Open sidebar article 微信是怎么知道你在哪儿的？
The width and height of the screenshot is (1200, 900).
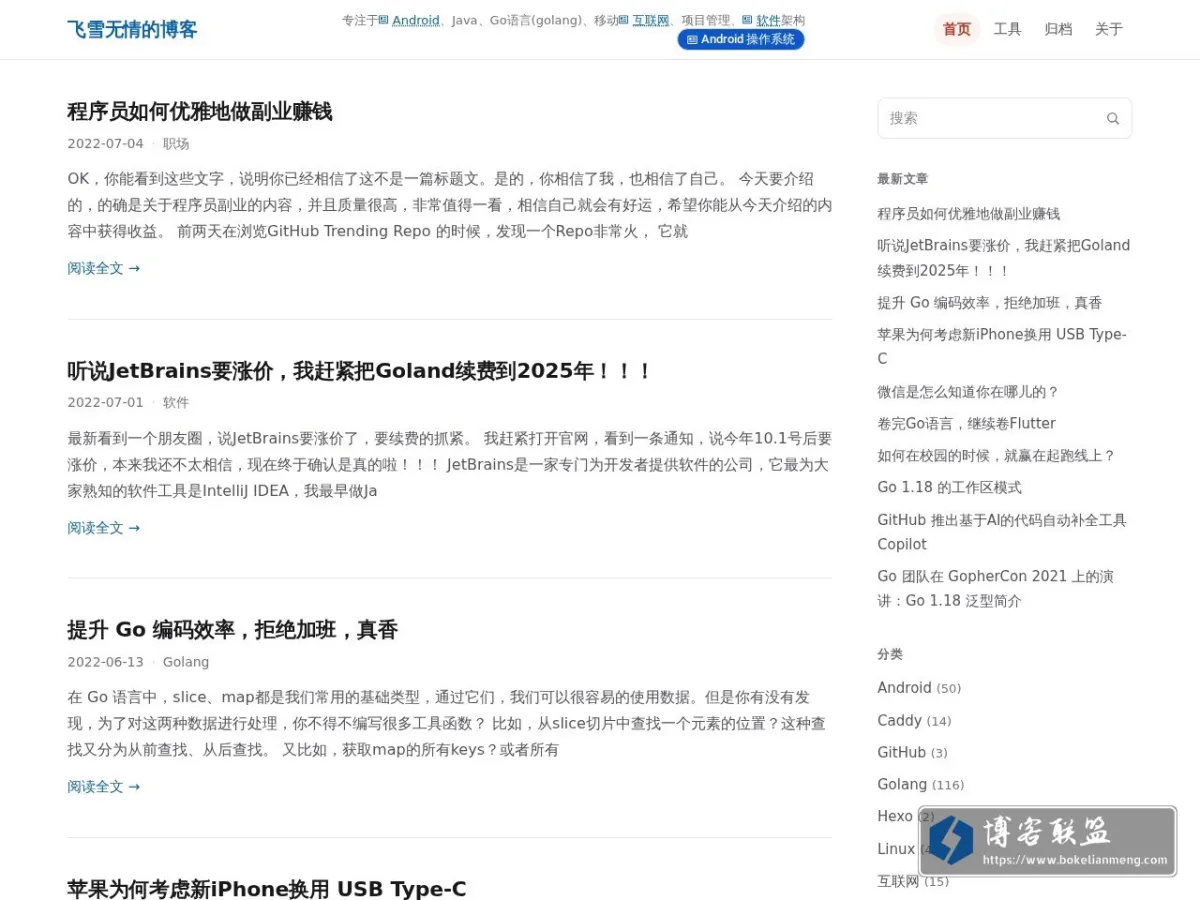[x=968, y=392]
